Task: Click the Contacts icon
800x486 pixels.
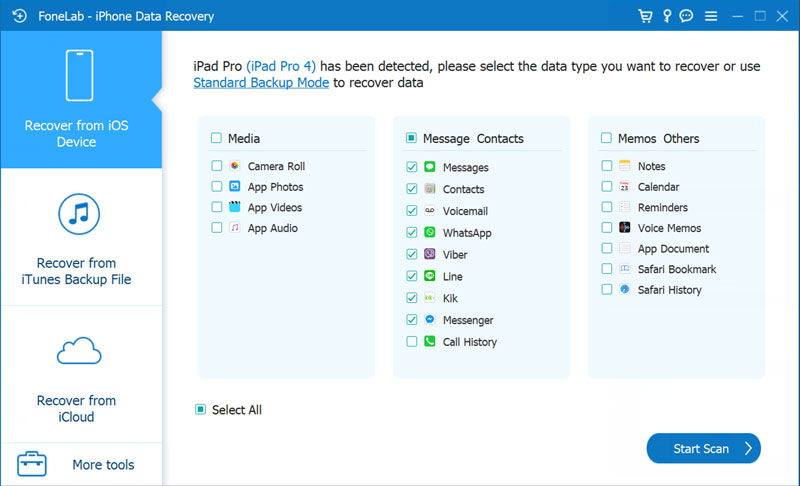Action: [x=430, y=188]
